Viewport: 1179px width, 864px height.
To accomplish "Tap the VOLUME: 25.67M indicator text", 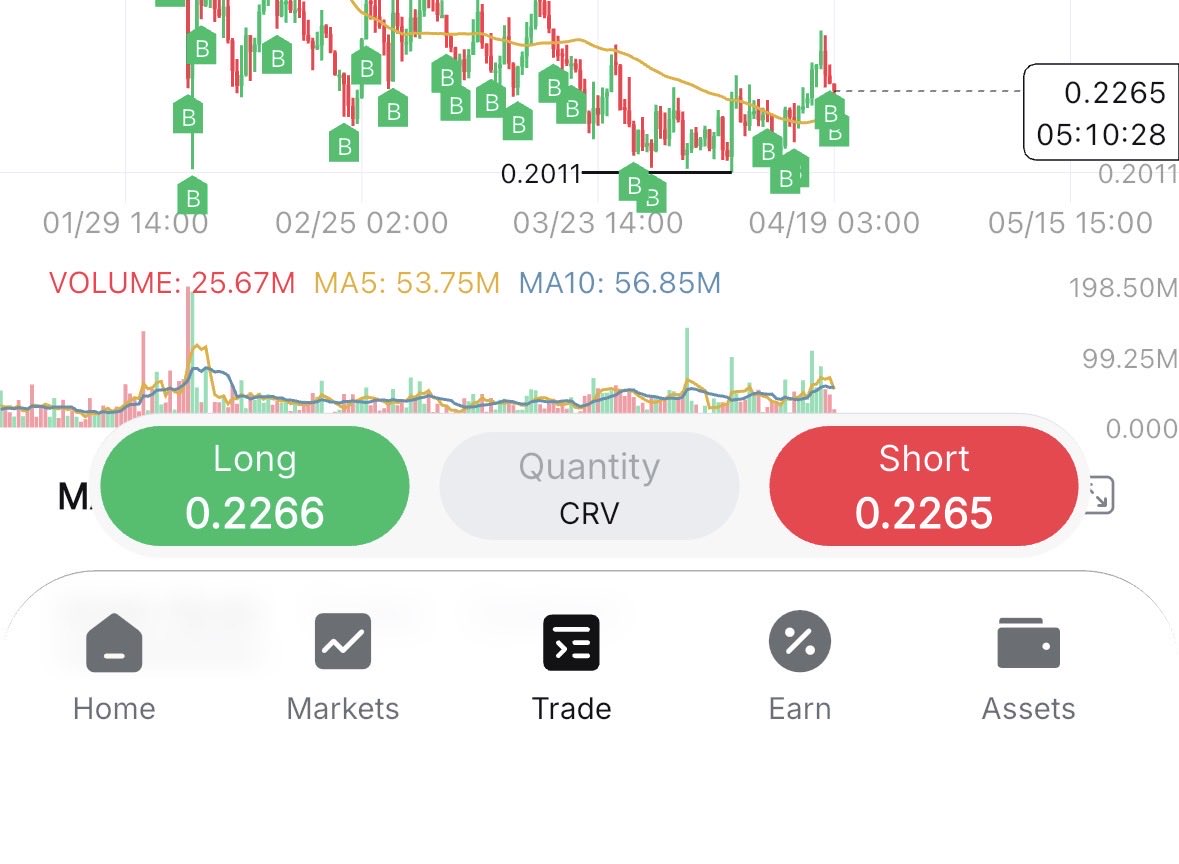I will pyautogui.click(x=172, y=283).
